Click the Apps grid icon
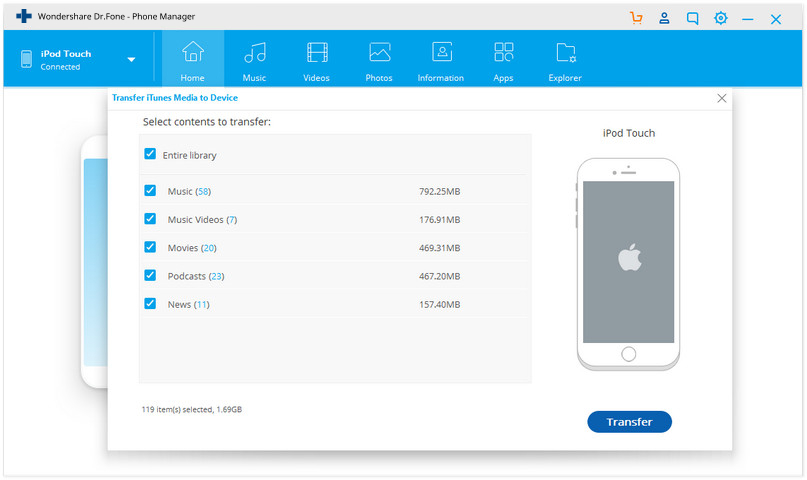The image size is (807, 480). (x=503, y=52)
